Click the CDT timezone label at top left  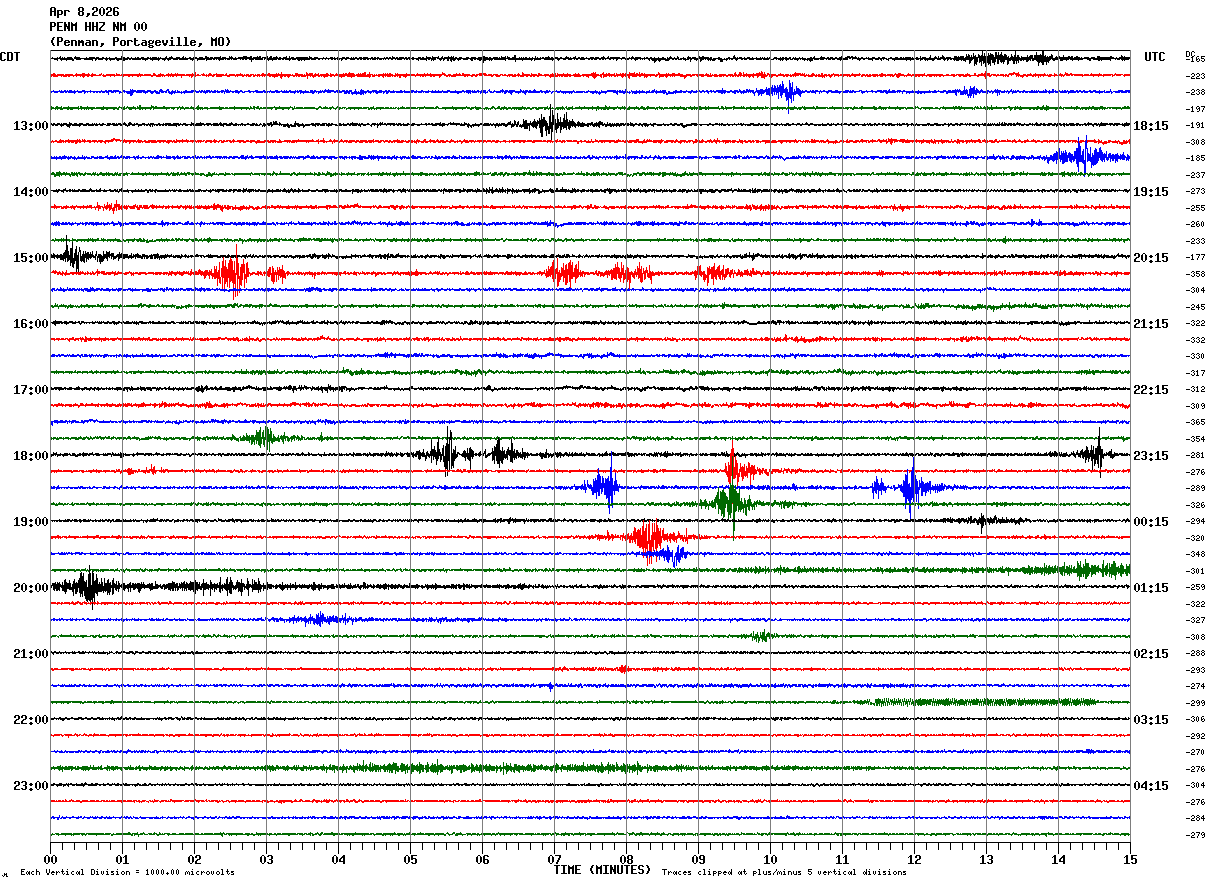click(10, 57)
